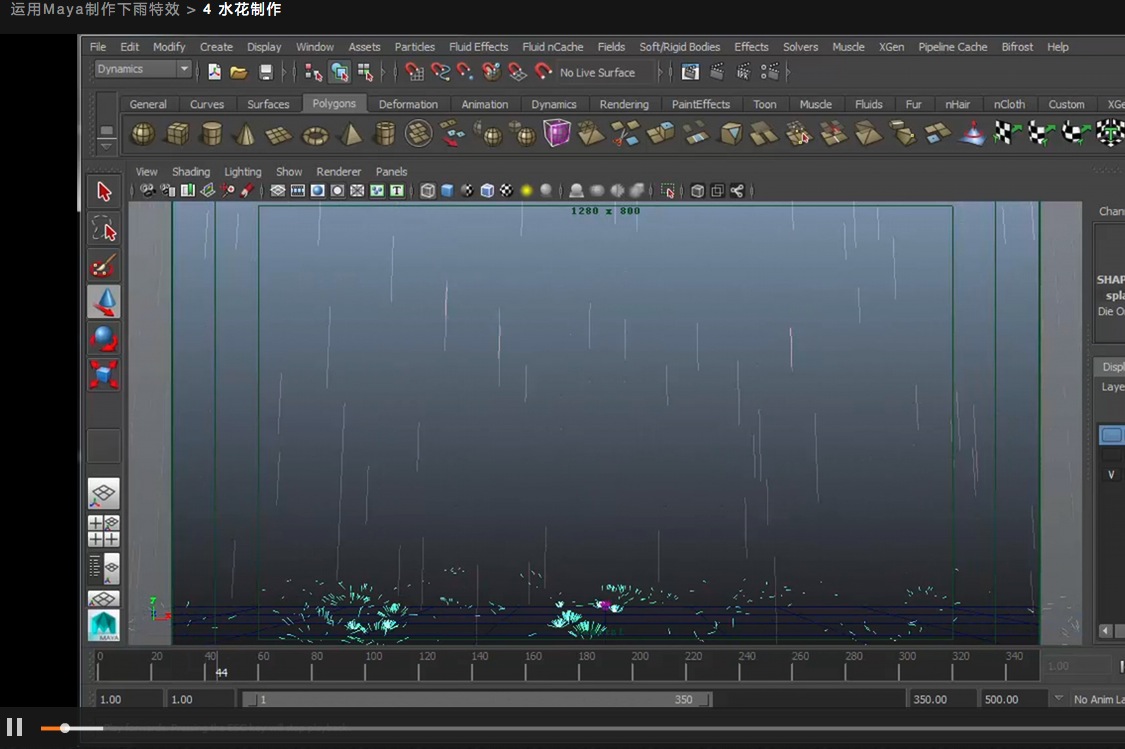Open the viewport Panels menu
The height and width of the screenshot is (749, 1125).
coord(391,171)
